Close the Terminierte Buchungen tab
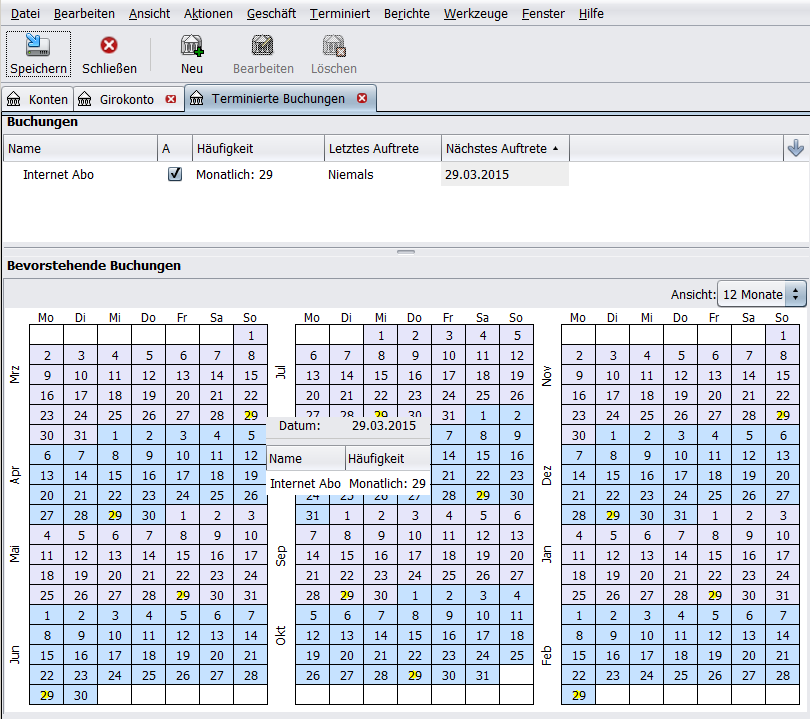 coord(362,98)
